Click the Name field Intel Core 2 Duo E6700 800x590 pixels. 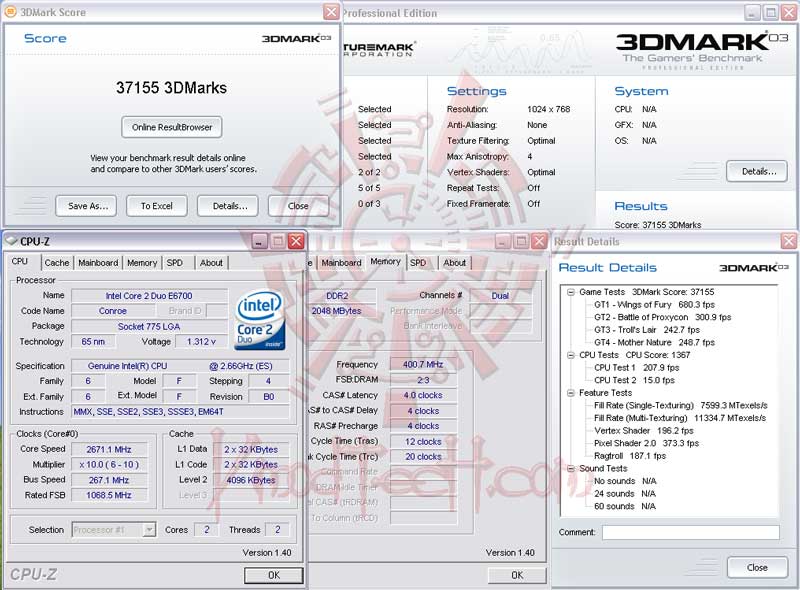click(x=149, y=296)
